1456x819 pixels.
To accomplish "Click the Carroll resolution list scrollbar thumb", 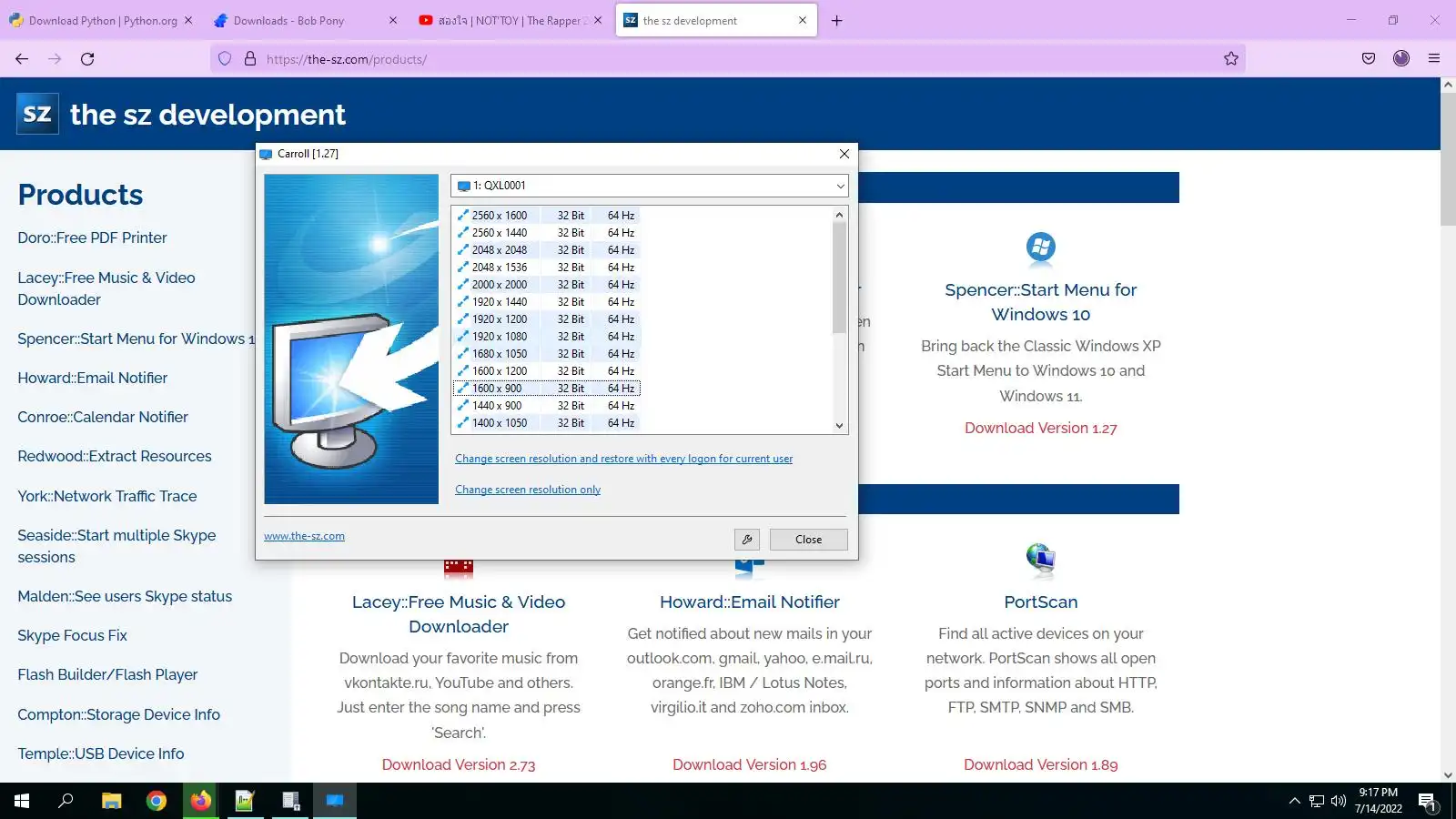I will (x=839, y=278).
